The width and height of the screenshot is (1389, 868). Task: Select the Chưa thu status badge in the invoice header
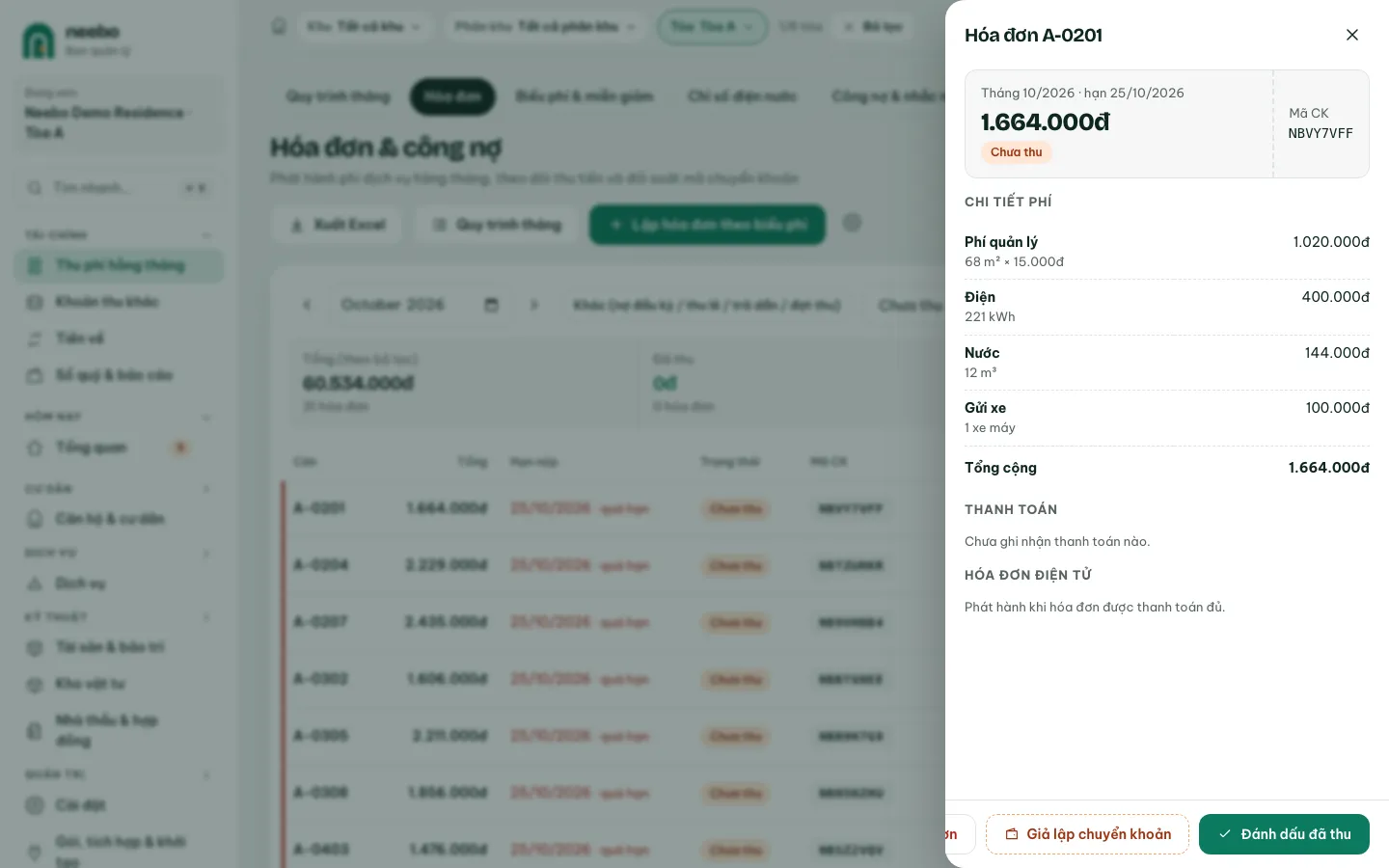coord(1016,152)
